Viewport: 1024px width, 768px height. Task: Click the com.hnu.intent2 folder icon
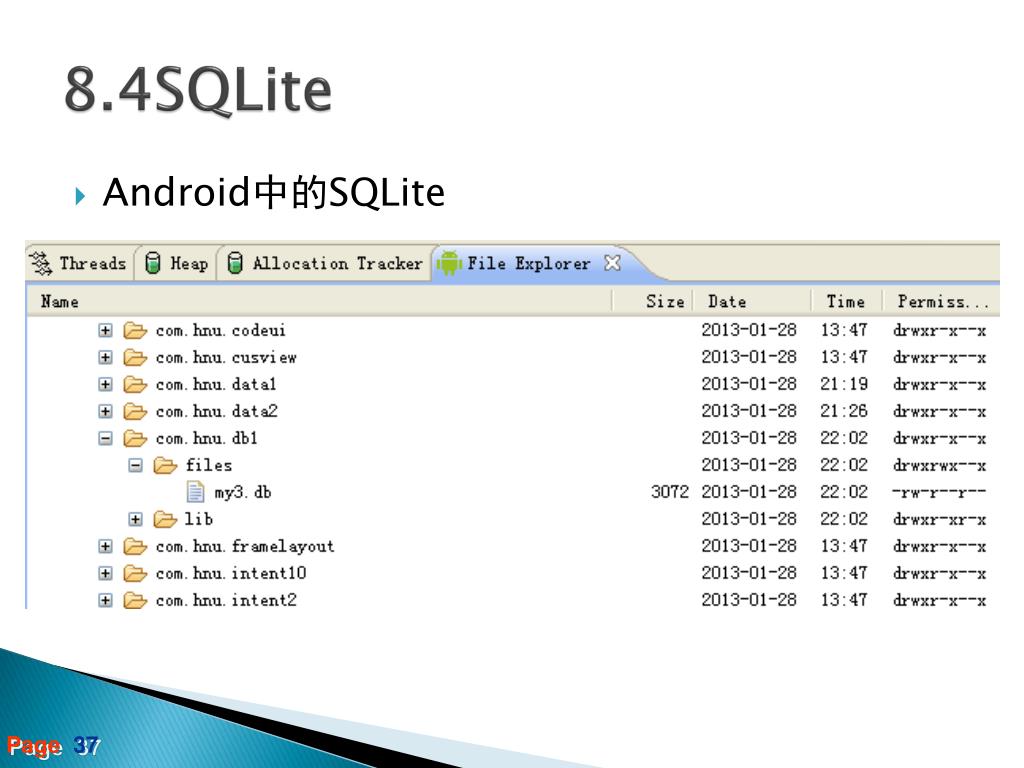[x=135, y=600]
